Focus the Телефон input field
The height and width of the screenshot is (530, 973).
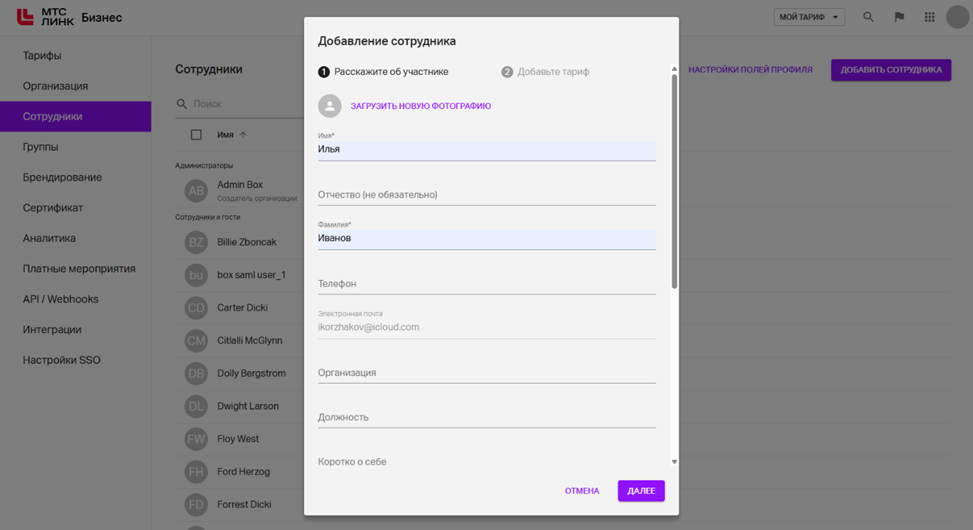pyautogui.click(x=486, y=284)
